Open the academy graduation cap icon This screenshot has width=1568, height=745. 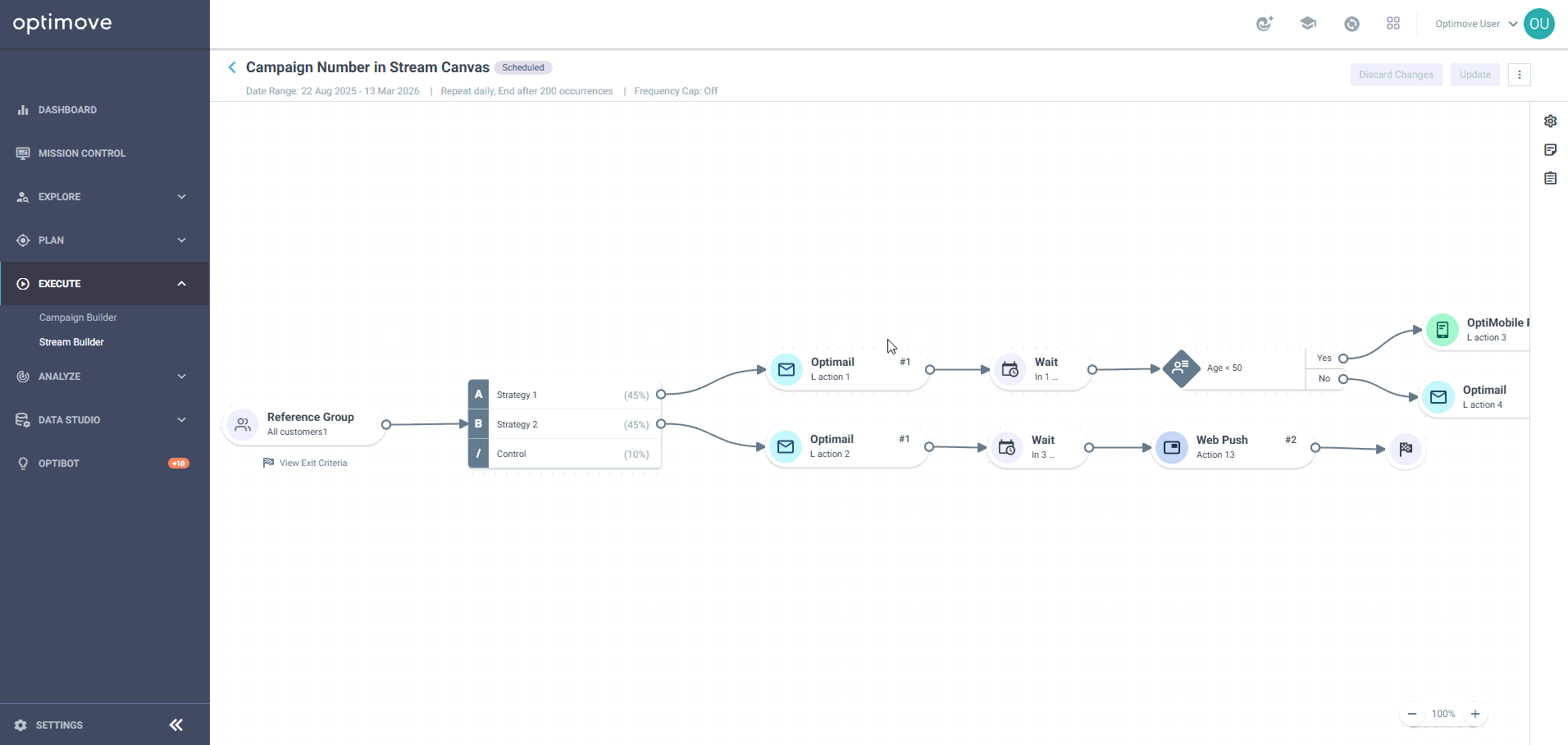[1308, 24]
